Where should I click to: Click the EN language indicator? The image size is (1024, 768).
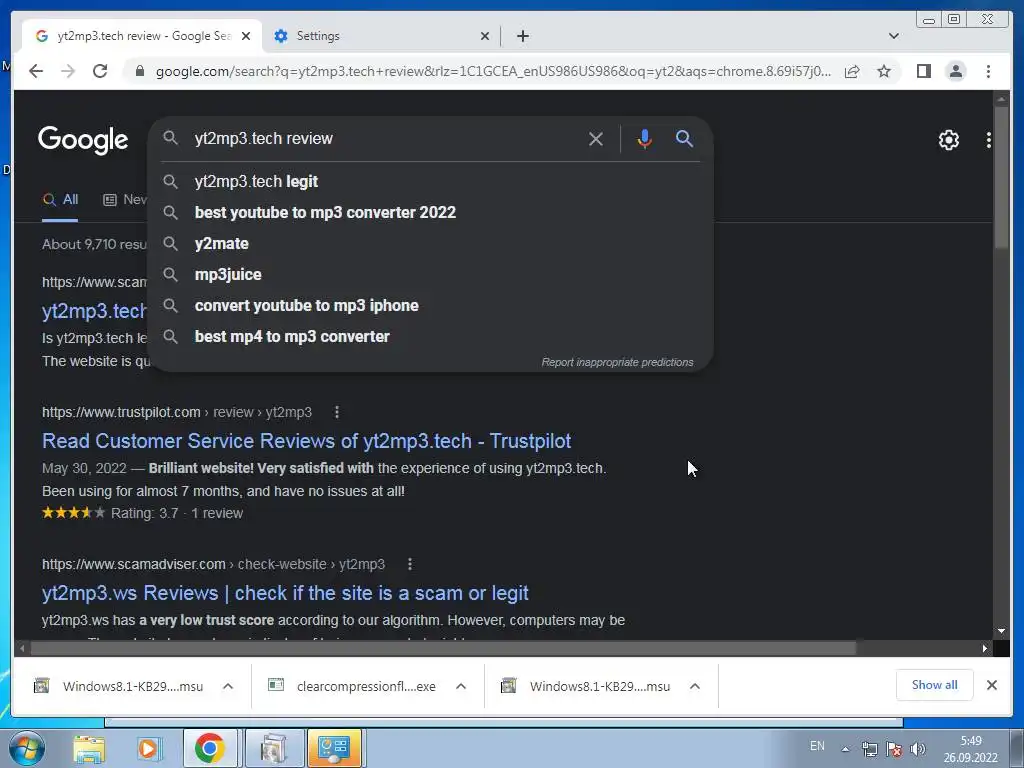[x=817, y=745]
